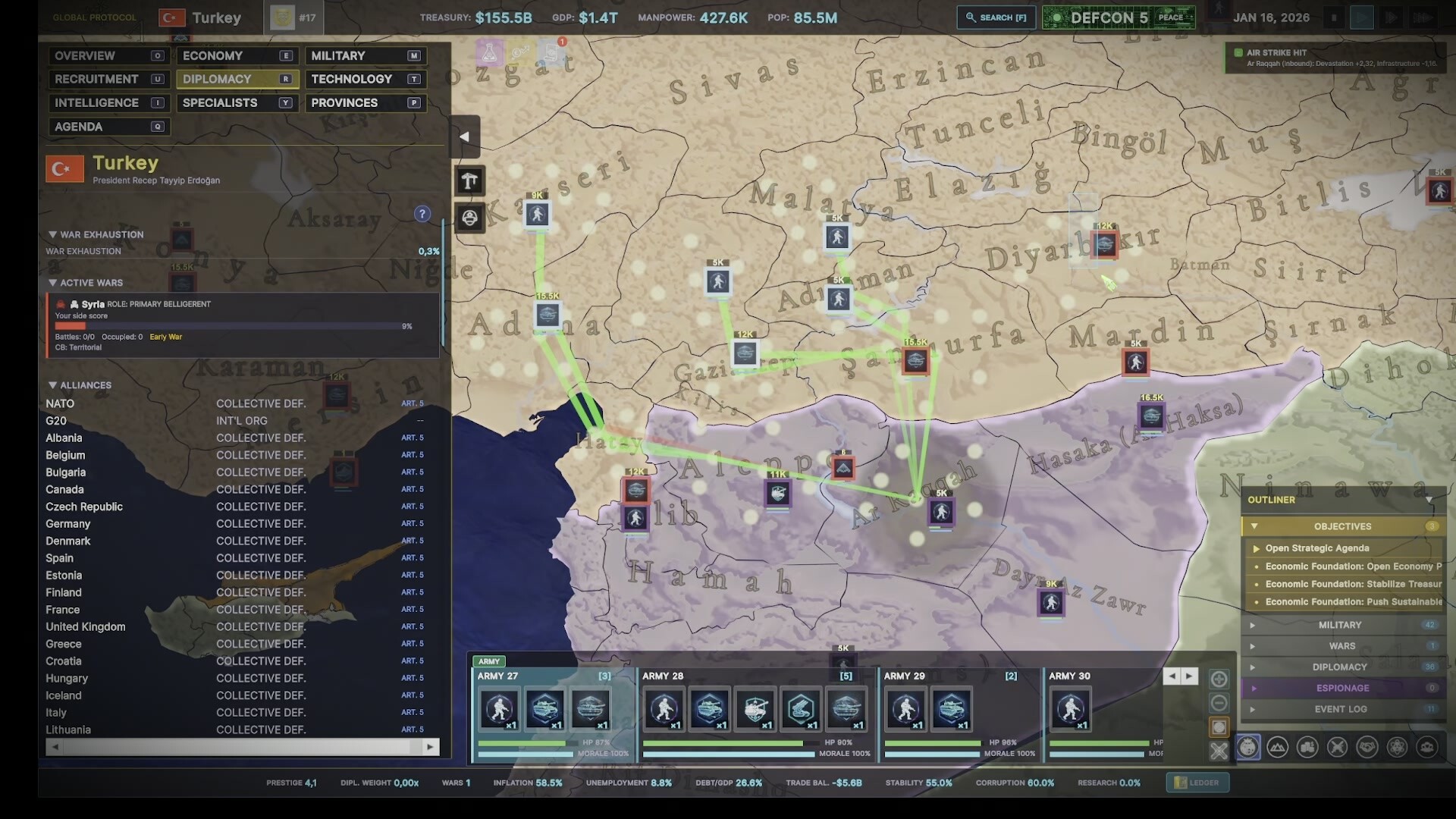The height and width of the screenshot is (819, 1456).
Task: Click the alliances horizontal scrollbar right arrow
Action: [x=430, y=747]
